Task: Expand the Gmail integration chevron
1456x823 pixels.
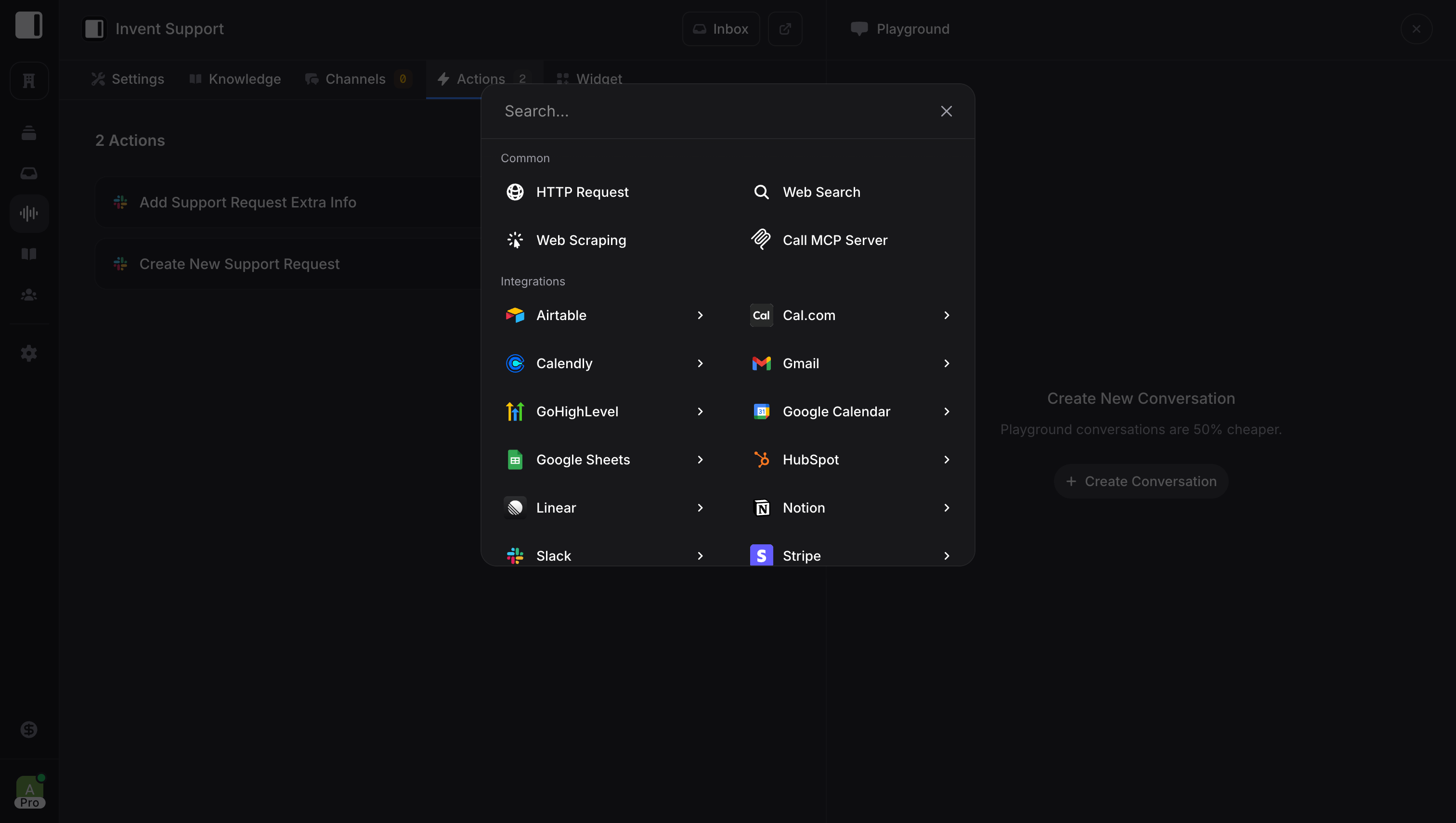Action: 947,363
